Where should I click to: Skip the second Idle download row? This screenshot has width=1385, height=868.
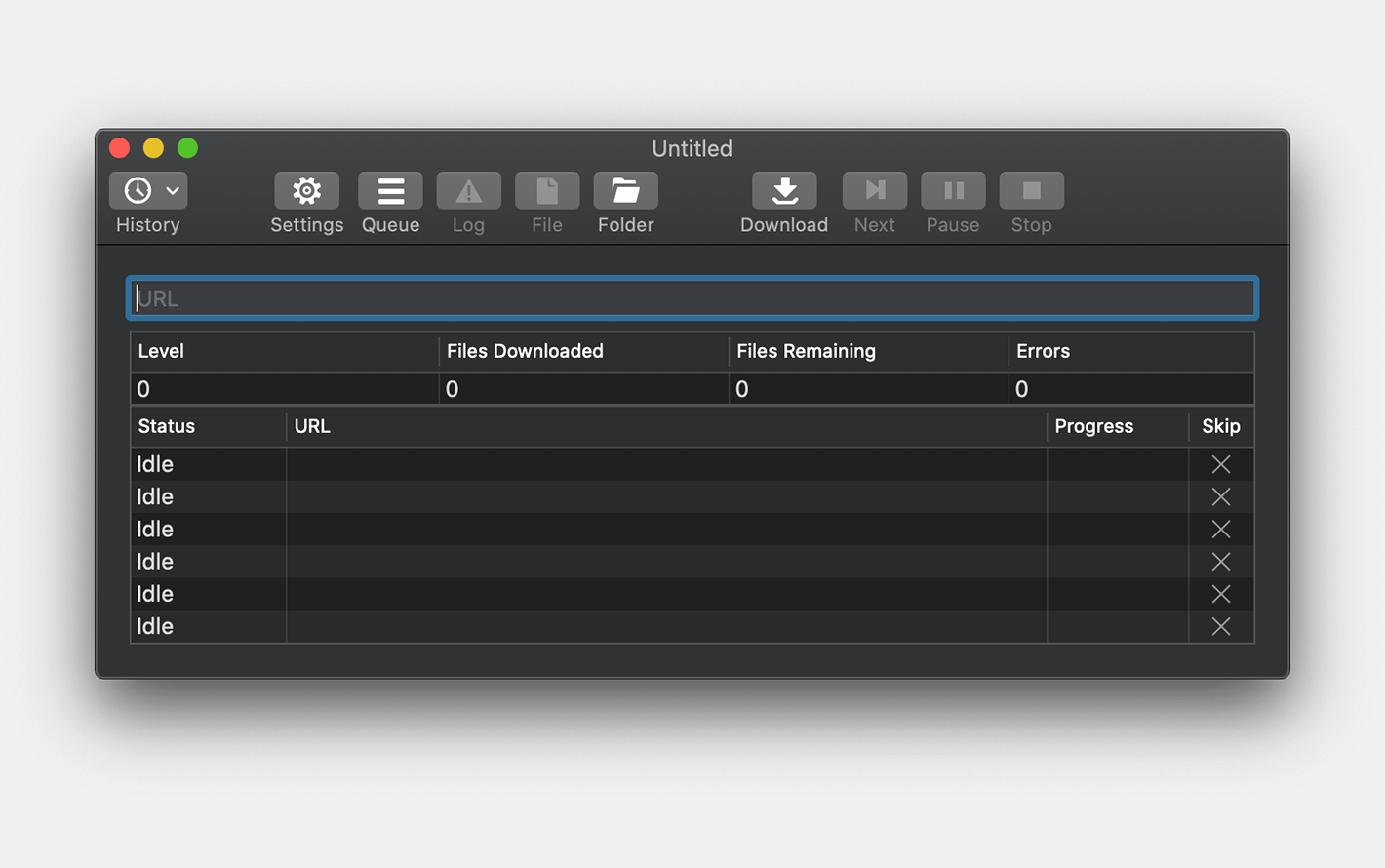pos(1220,496)
